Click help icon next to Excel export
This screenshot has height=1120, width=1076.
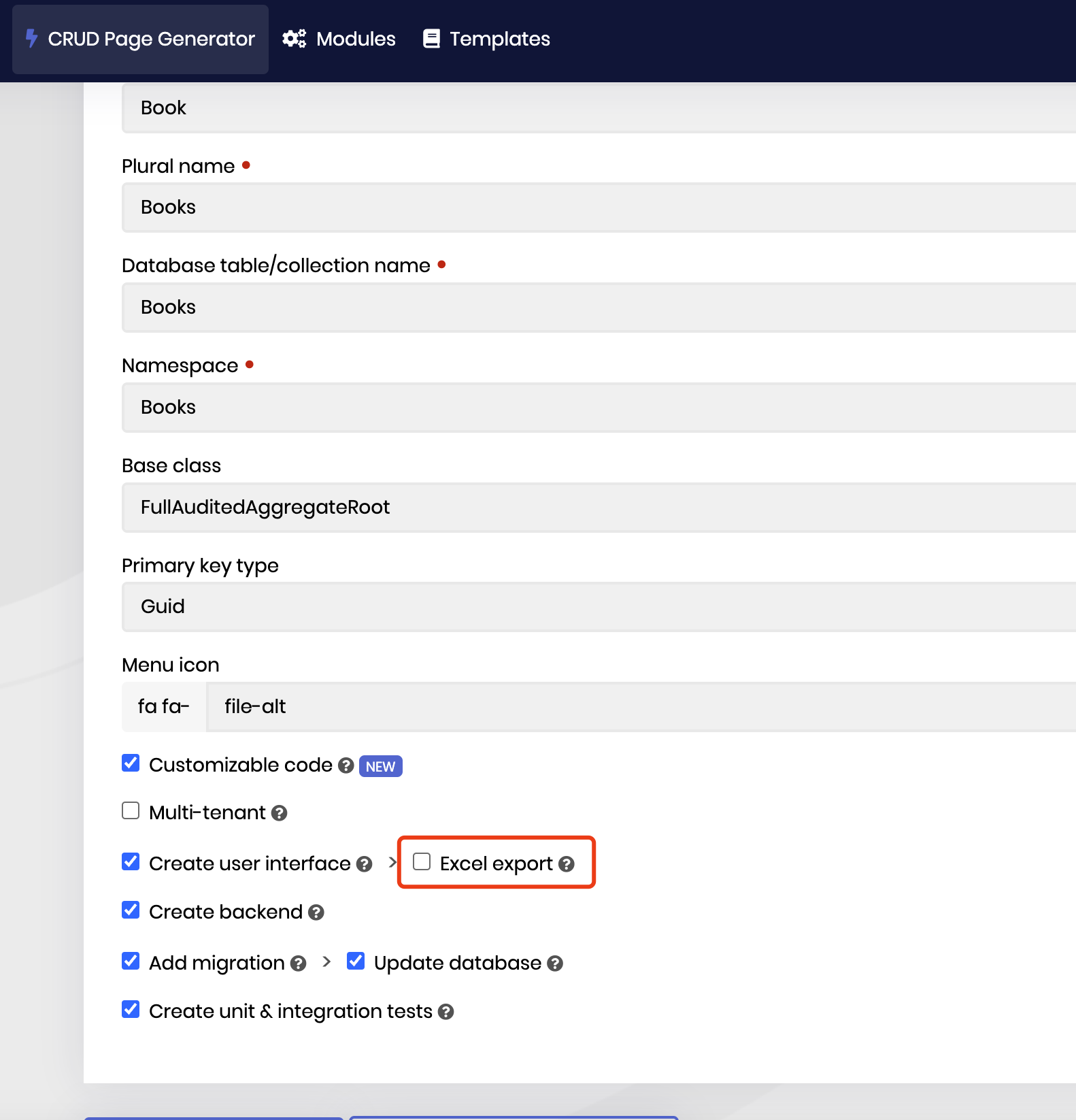567,864
